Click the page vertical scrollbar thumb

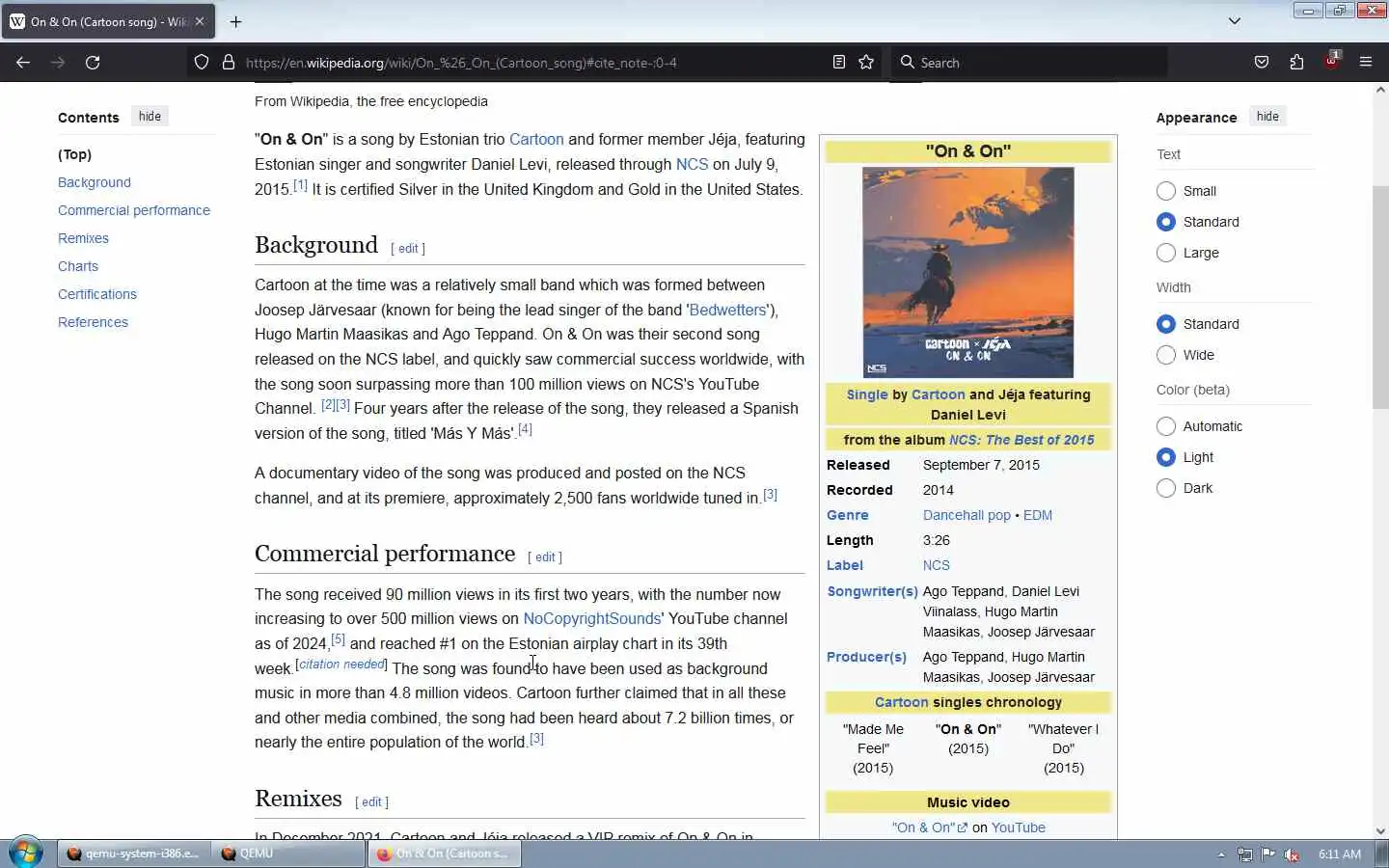click(1380, 297)
